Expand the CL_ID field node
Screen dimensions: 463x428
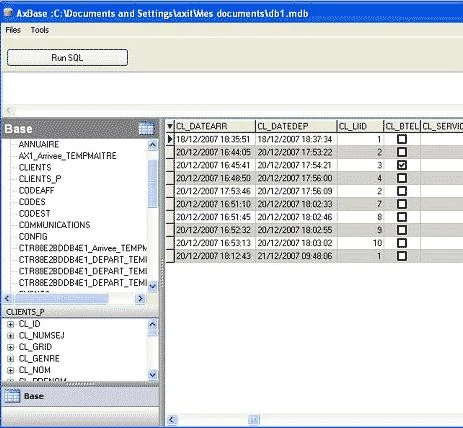pos(11,324)
